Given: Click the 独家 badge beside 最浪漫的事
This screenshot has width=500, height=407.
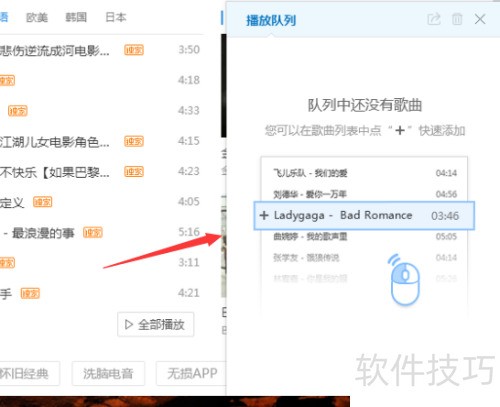Looking at the screenshot, I should [x=93, y=232].
